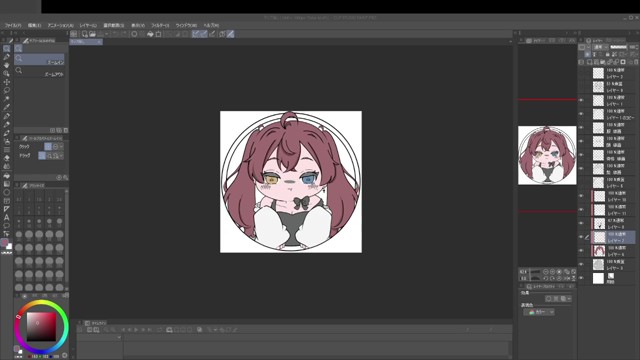Select the Eyedropper tool
Screen dimensions: 640x360
pyautogui.click(x=7, y=107)
